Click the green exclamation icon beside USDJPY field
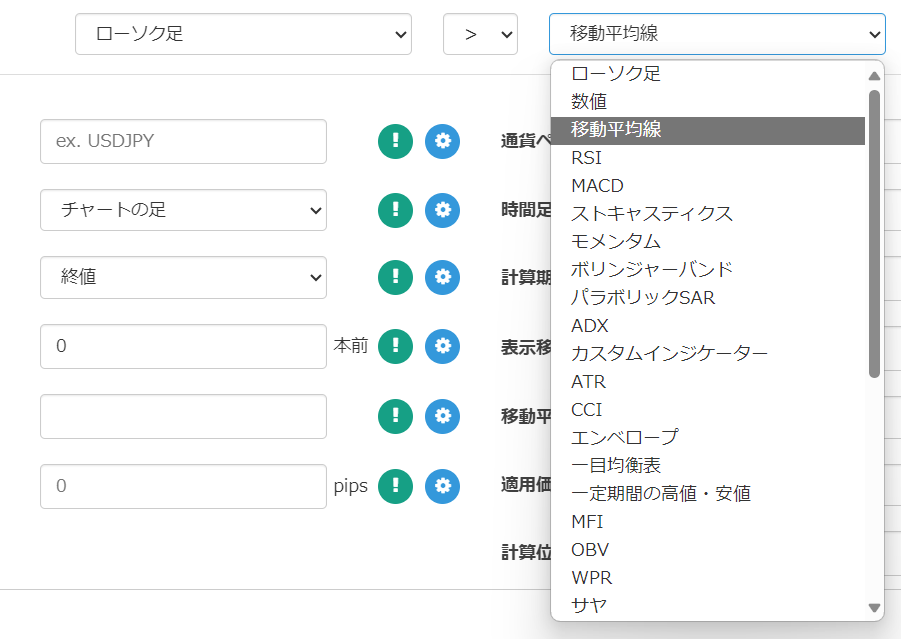The height and width of the screenshot is (639, 901). point(395,141)
